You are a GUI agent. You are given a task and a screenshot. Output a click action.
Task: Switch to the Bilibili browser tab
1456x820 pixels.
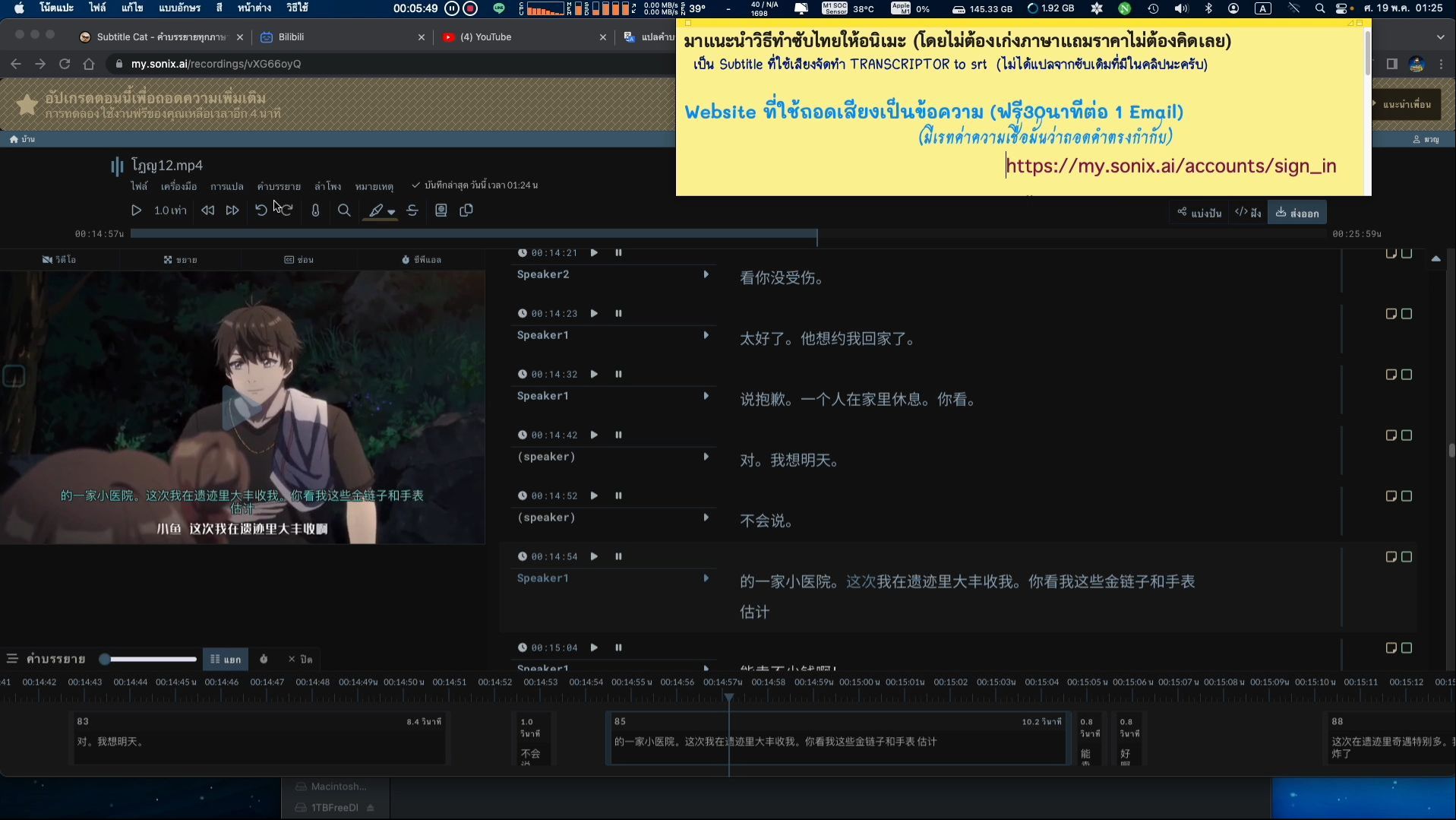point(342,36)
